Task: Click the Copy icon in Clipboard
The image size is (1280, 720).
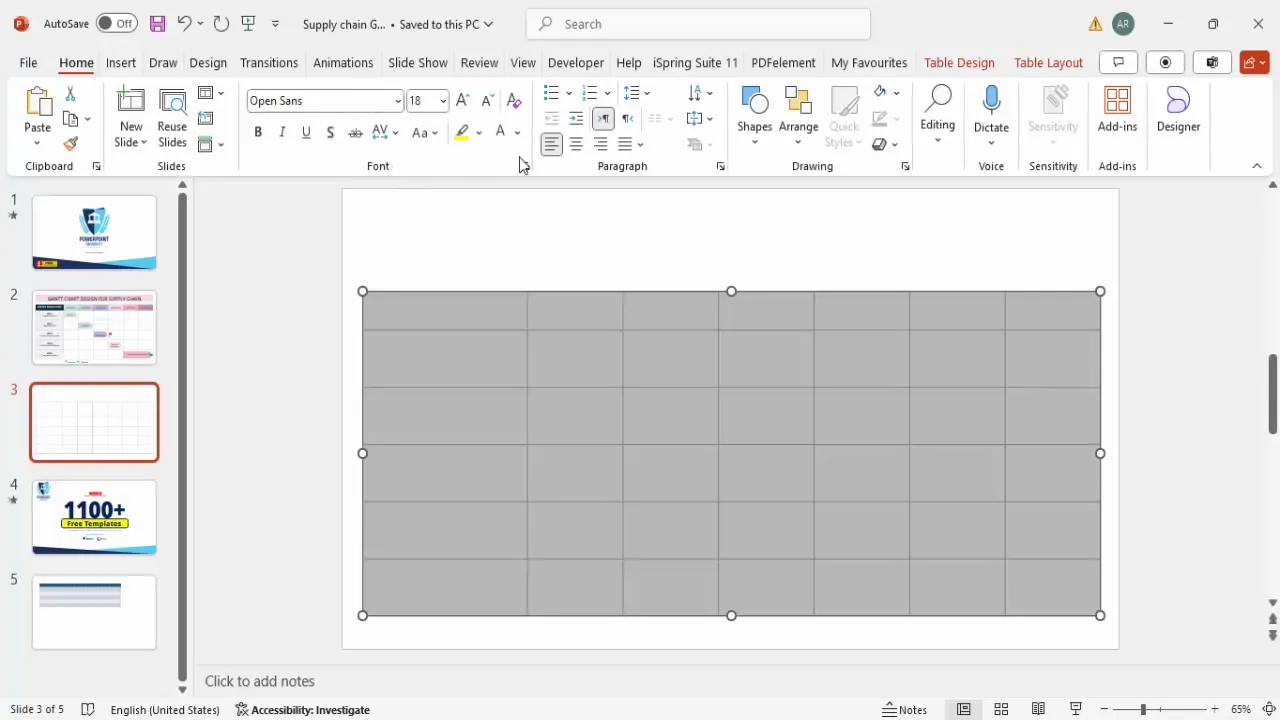Action: click(70, 119)
